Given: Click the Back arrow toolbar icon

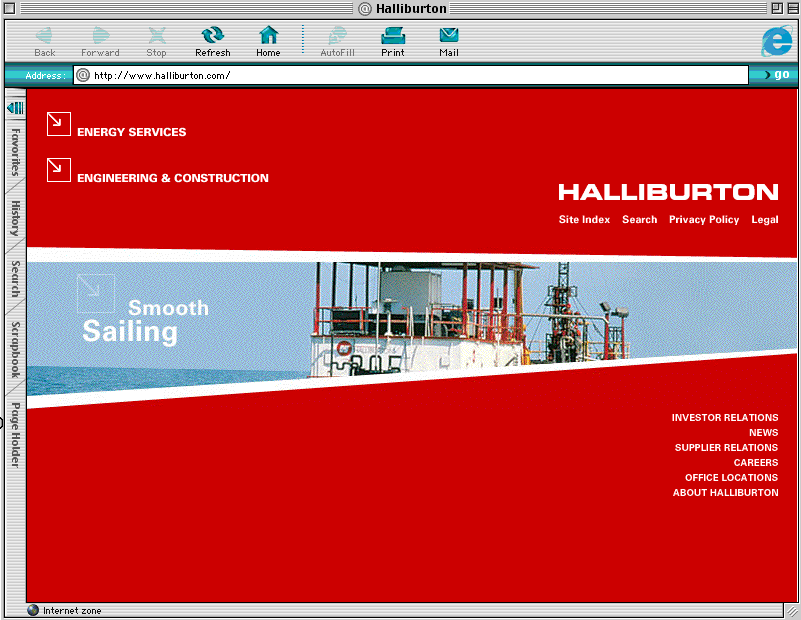Looking at the screenshot, I should pyautogui.click(x=44, y=35).
